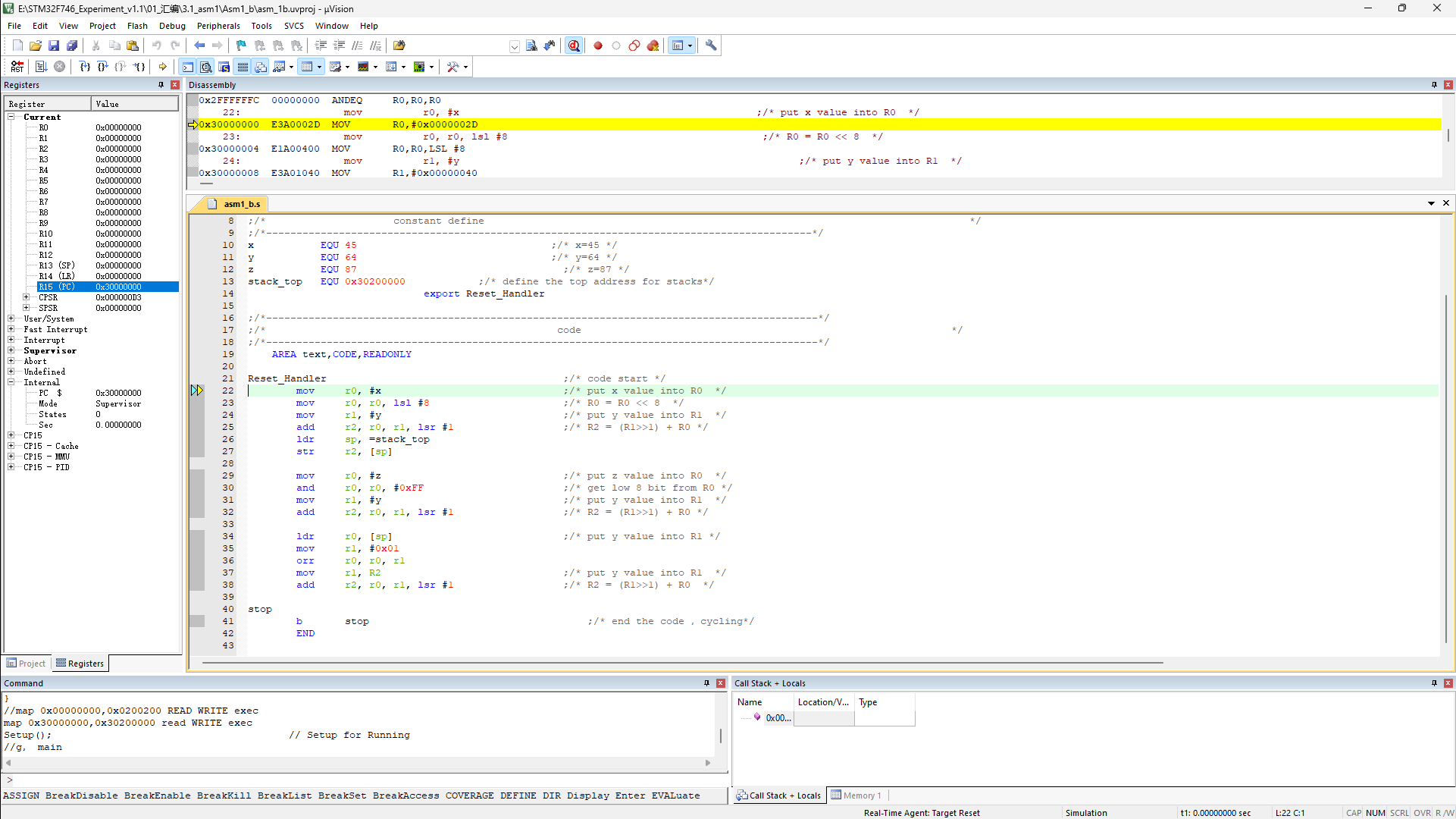Toggle the Call Stack Window button
The image size is (1456, 819).
(x=261, y=67)
